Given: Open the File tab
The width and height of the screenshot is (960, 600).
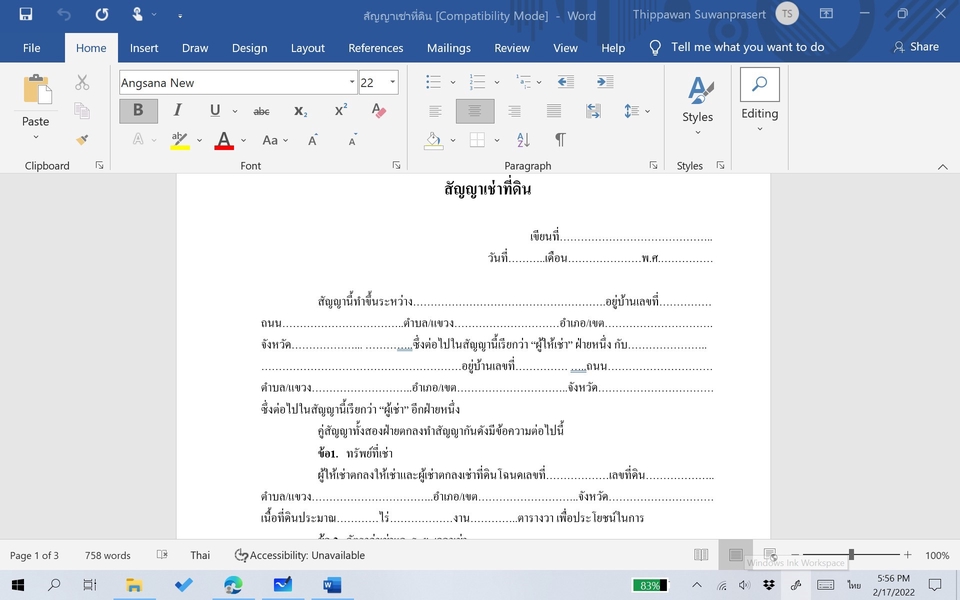Looking at the screenshot, I should (31, 48).
